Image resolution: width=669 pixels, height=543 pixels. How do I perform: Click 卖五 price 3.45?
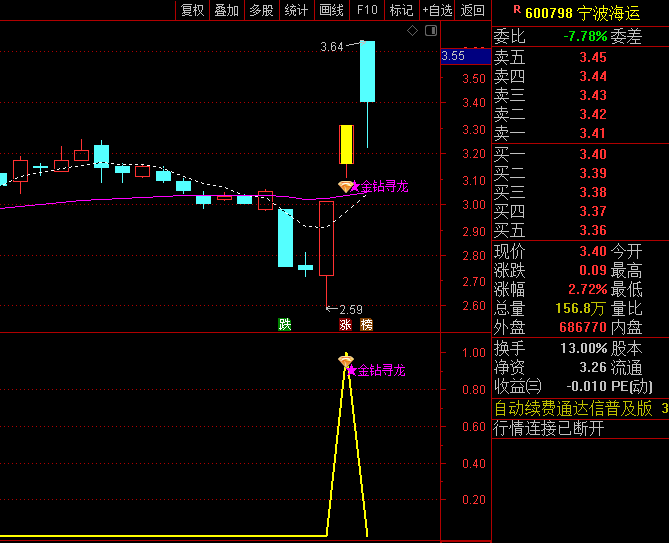(x=593, y=57)
